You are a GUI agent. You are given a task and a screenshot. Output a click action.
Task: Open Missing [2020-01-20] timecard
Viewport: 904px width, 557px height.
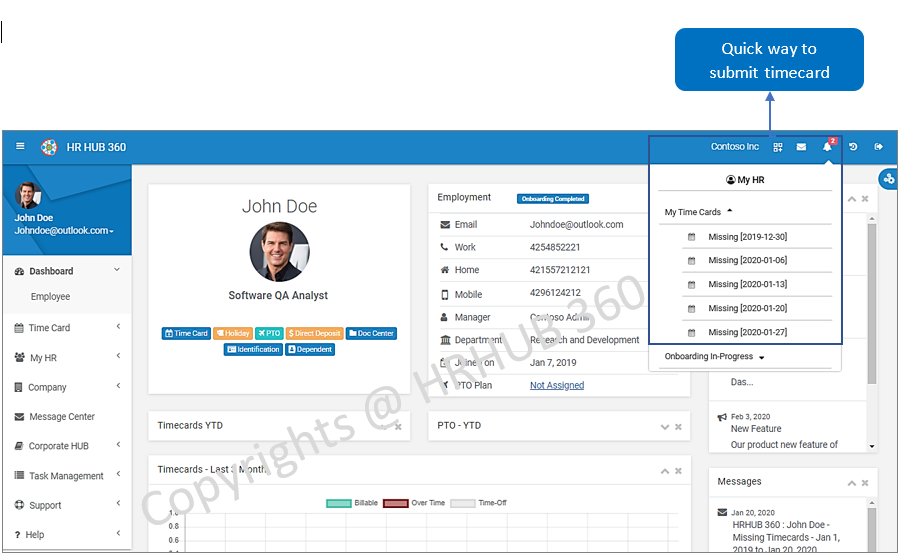[747, 308]
